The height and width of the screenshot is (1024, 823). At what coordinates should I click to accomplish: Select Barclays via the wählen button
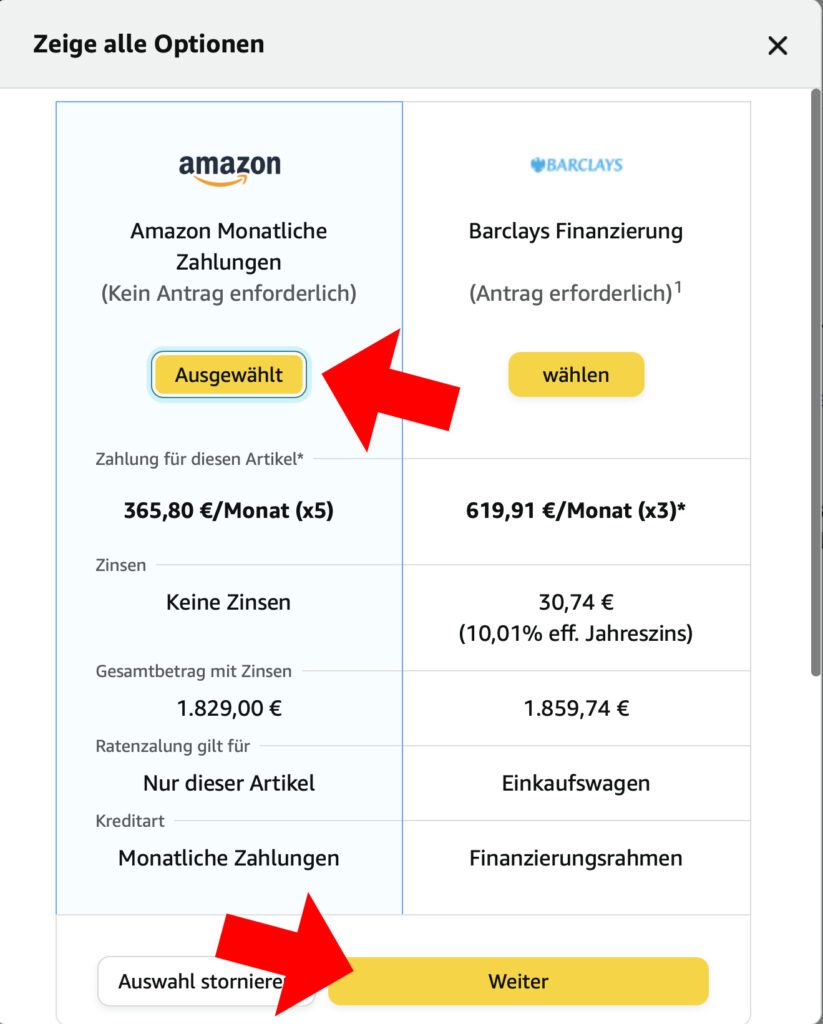tap(576, 375)
